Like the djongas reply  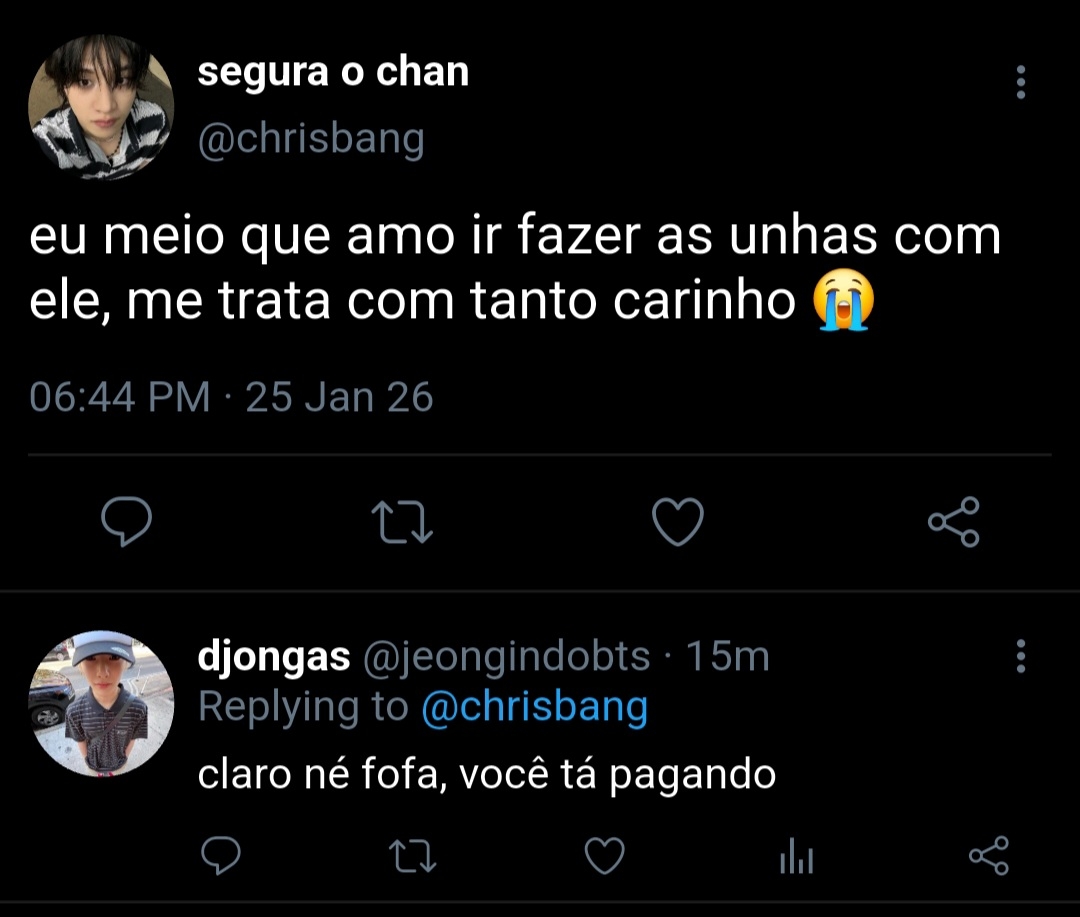(x=604, y=857)
